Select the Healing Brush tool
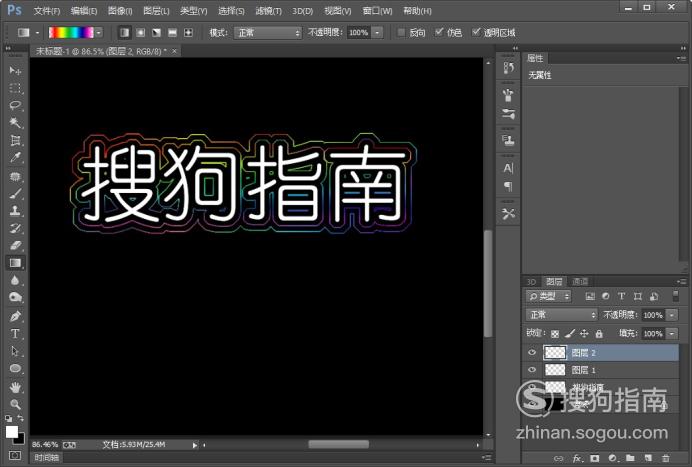Image resolution: width=692 pixels, height=467 pixels. [15, 177]
